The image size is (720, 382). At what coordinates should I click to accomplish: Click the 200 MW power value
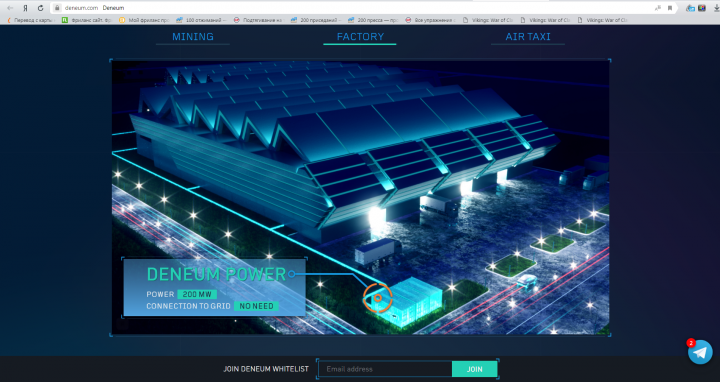[197, 294]
